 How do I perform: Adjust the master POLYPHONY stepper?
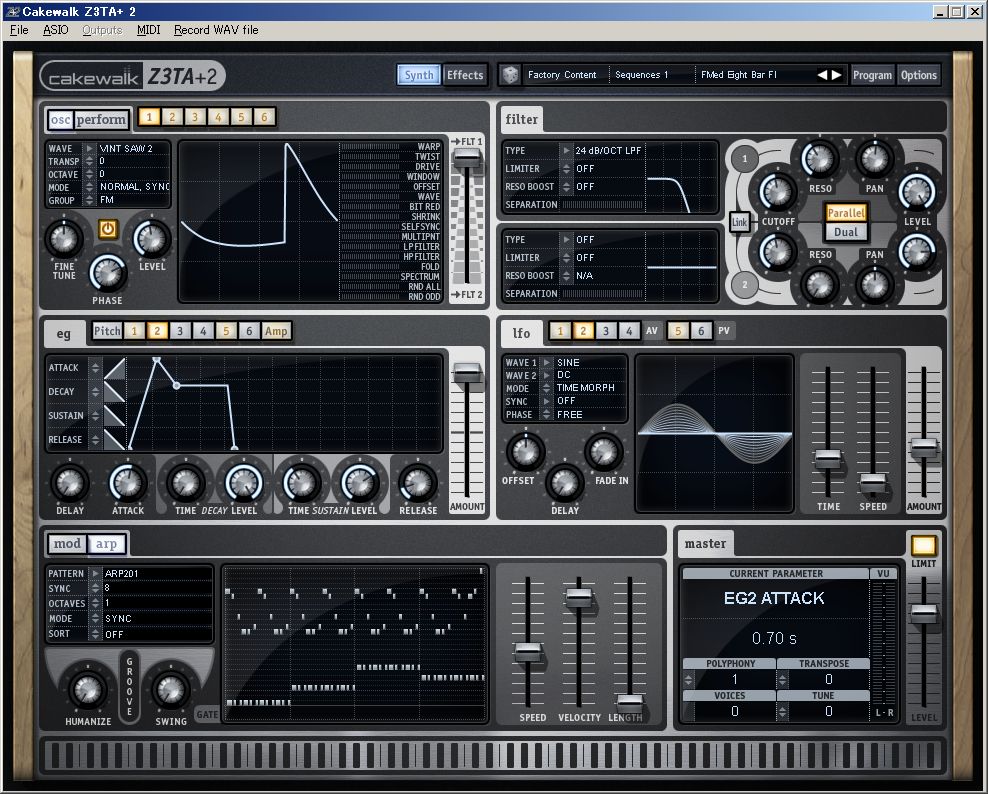688,679
